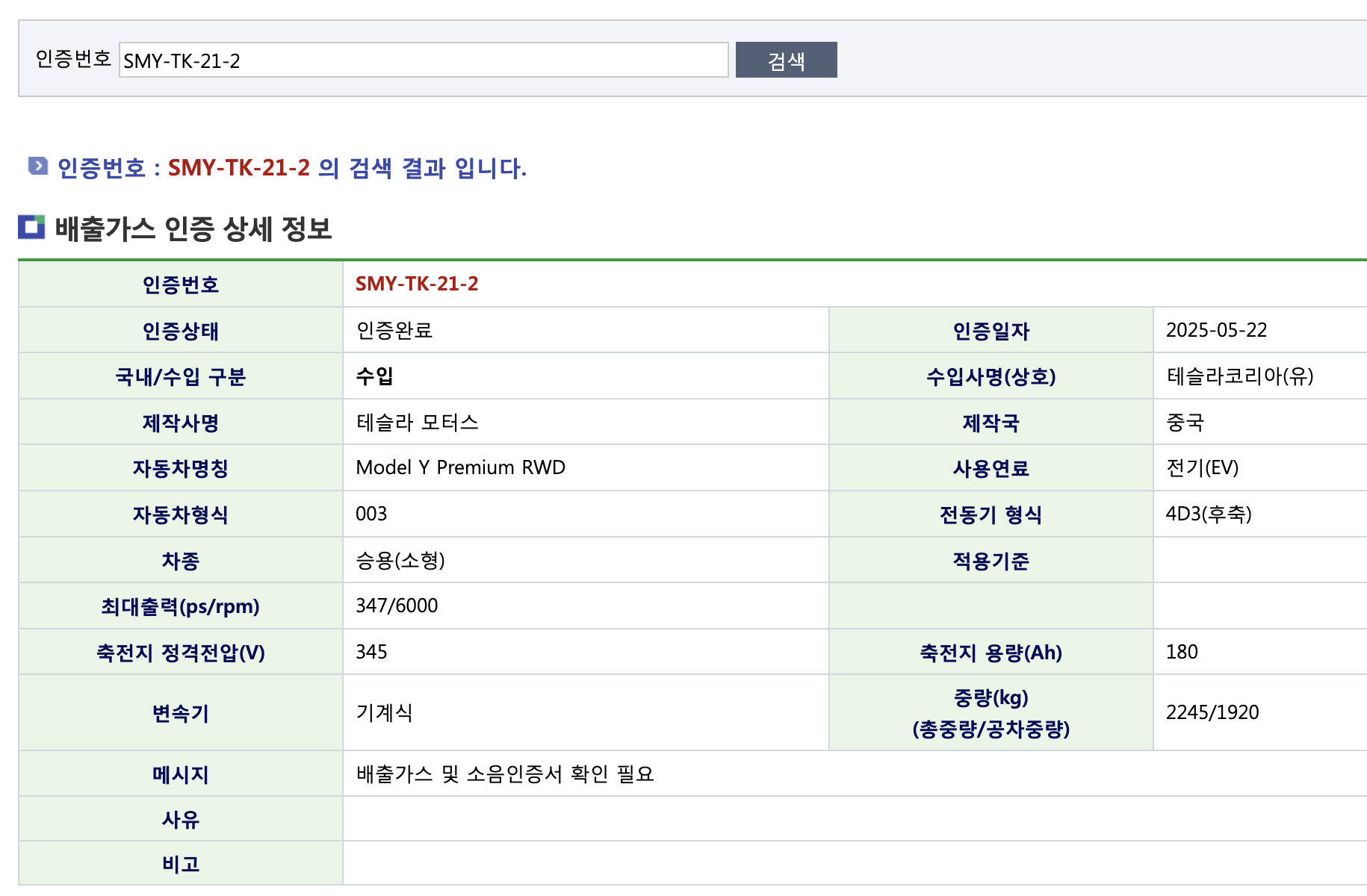Select the message '배출가스 및 소음인증서 확인 필요'
Image resolution: width=1367 pixels, height=896 pixels.
point(505,774)
